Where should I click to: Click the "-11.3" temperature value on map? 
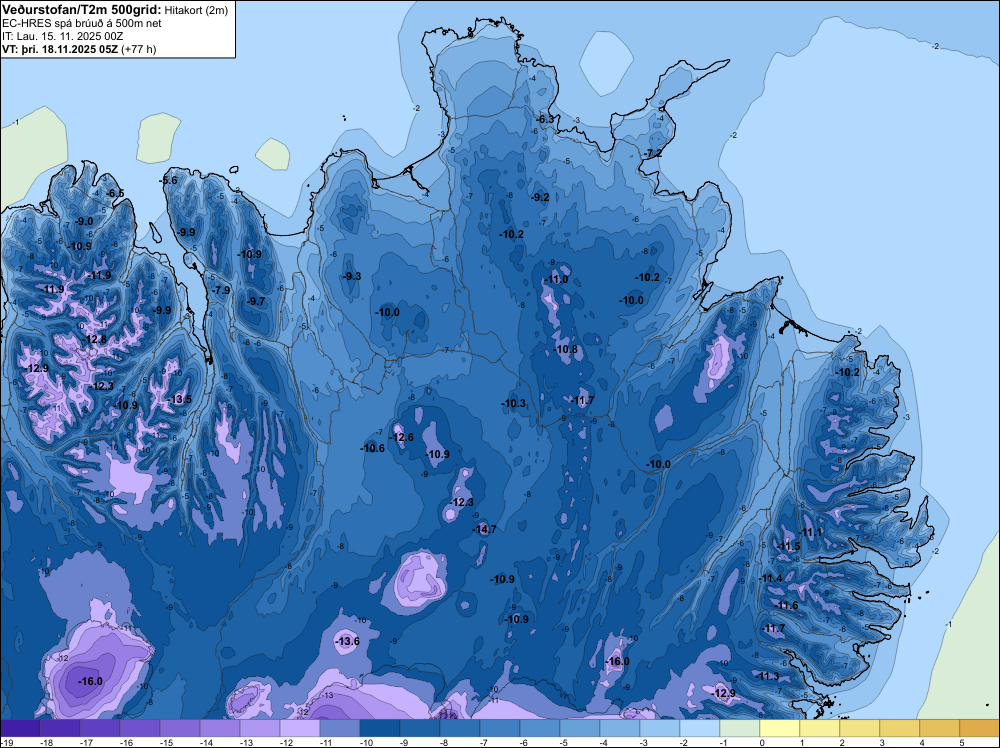coord(768,677)
